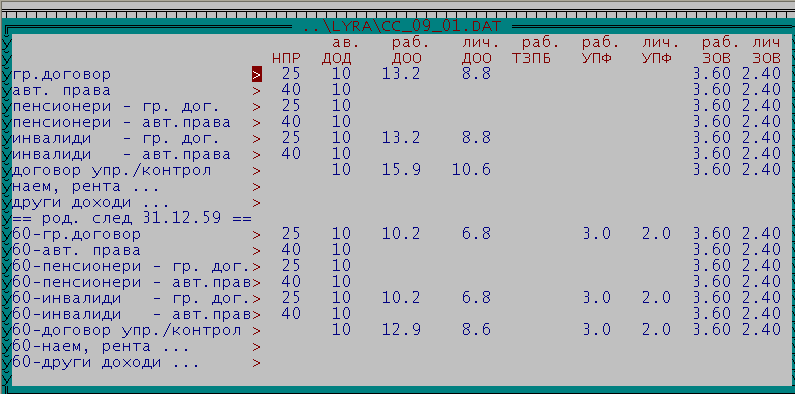
Task: Toggle checkmark beside 60-други доходи row
Action: pos(6,363)
